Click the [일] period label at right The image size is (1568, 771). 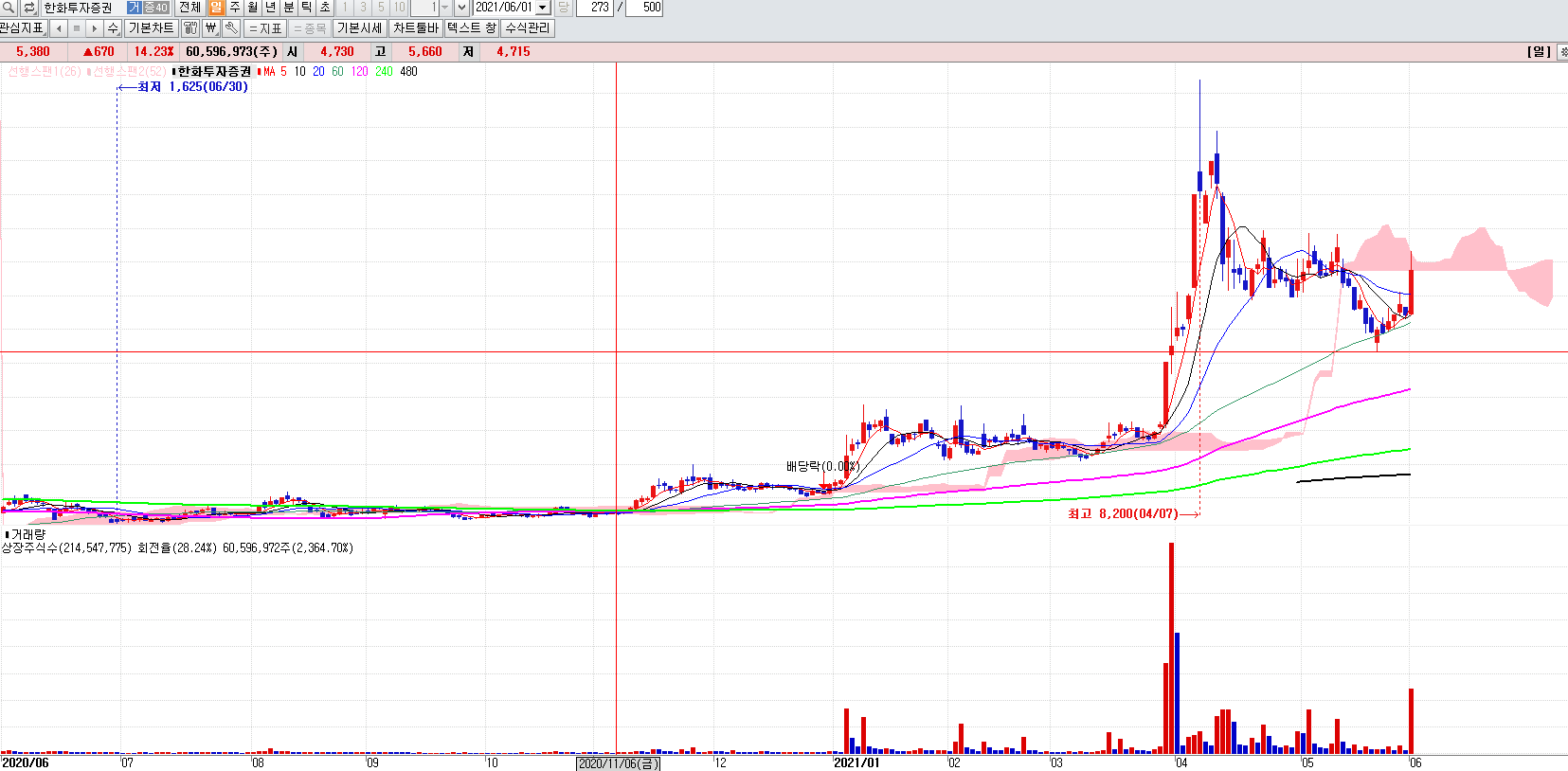tap(1540, 52)
